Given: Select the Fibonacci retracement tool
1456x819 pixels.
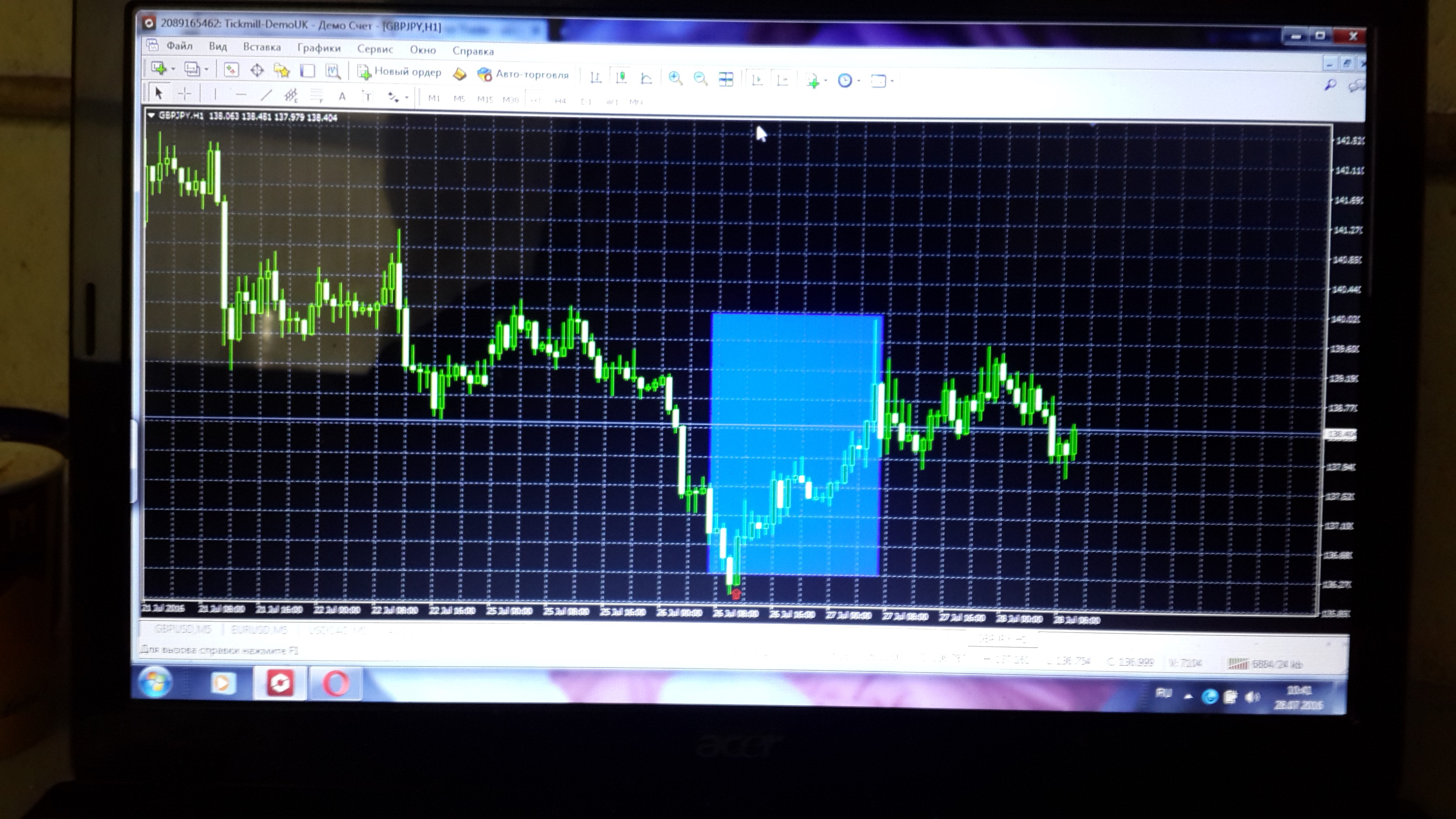Looking at the screenshot, I should click(316, 97).
